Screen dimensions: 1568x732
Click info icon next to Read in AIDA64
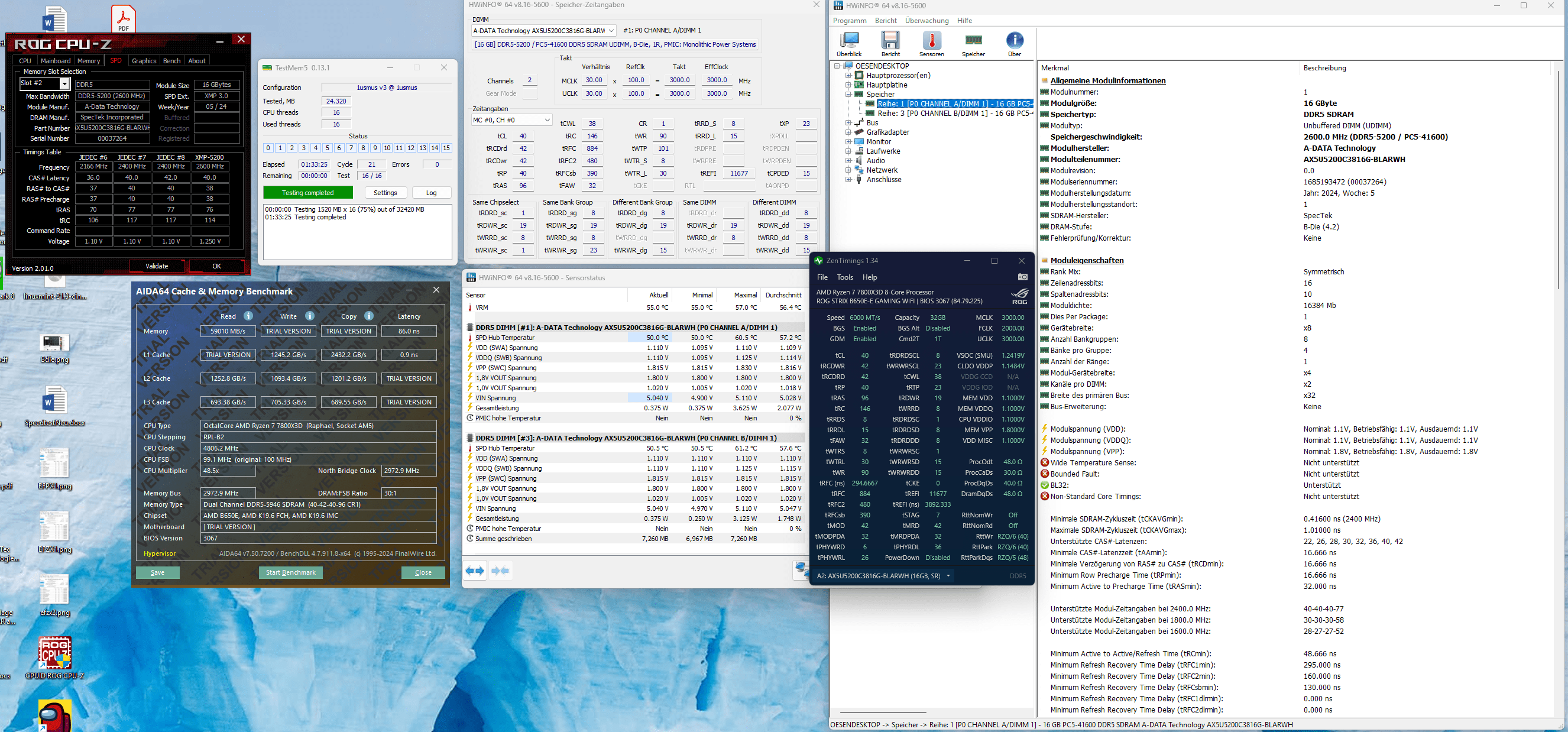pos(248,316)
